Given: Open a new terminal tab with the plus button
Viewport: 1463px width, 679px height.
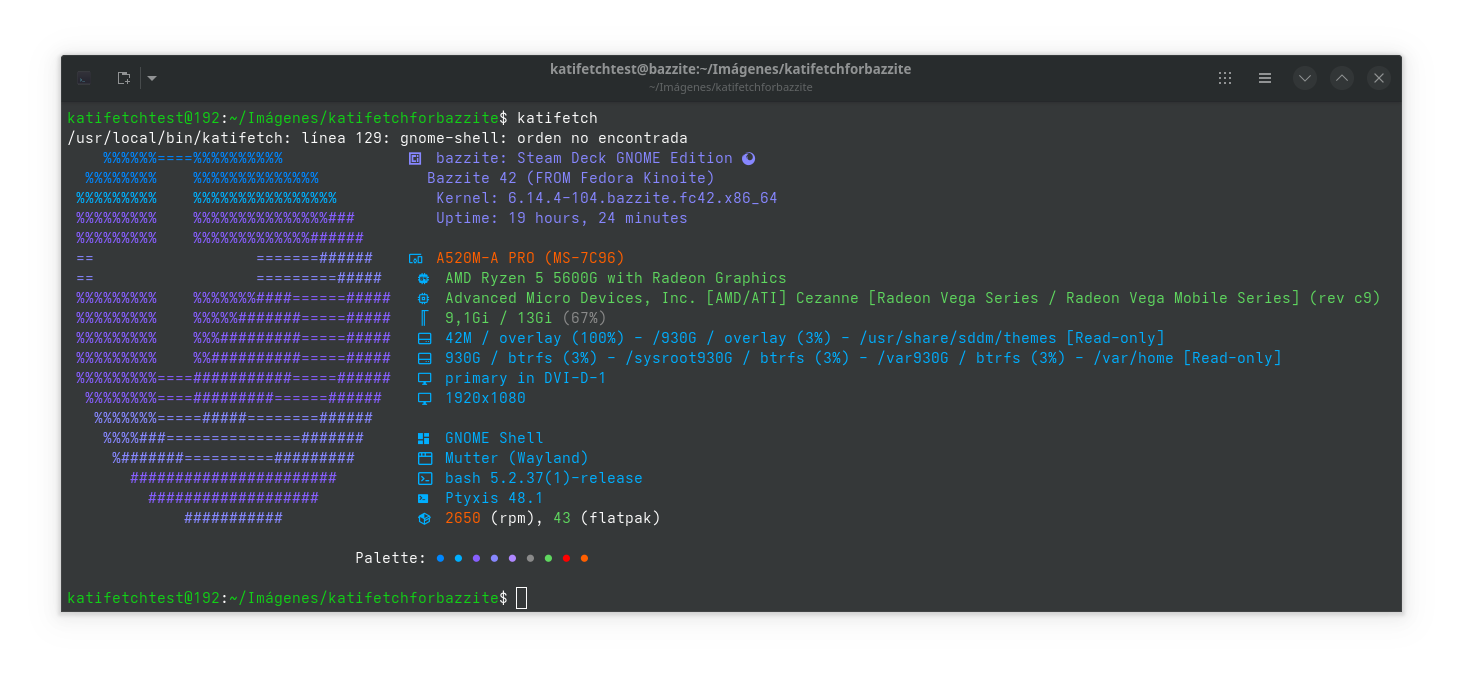Looking at the screenshot, I should pyautogui.click(x=122, y=77).
